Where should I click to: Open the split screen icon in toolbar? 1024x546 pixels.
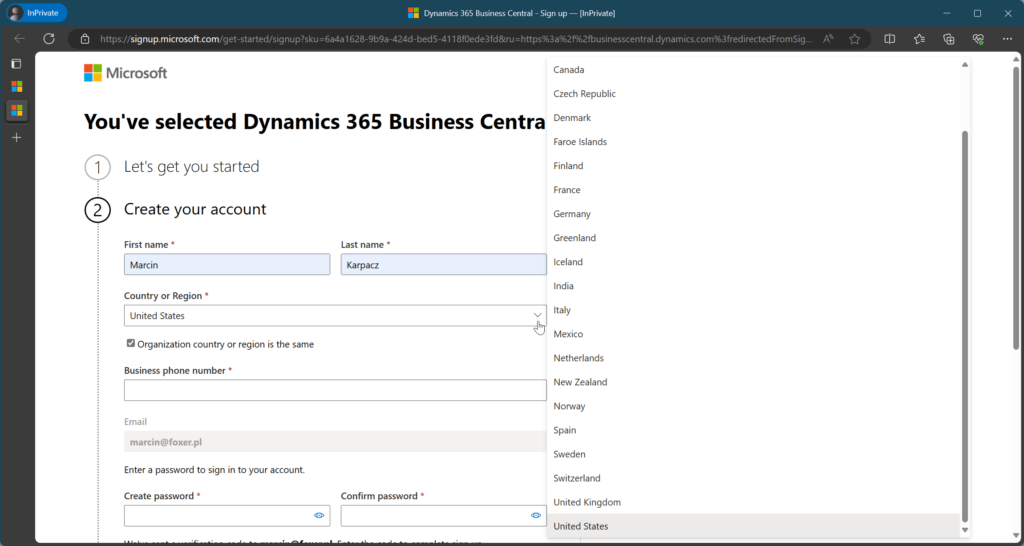click(x=890, y=39)
